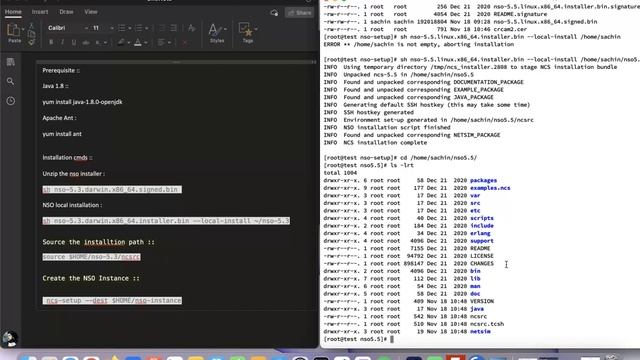Click 'packages' directory in terminal listing
The height and width of the screenshot is (360, 640).
tap(483, 180)
